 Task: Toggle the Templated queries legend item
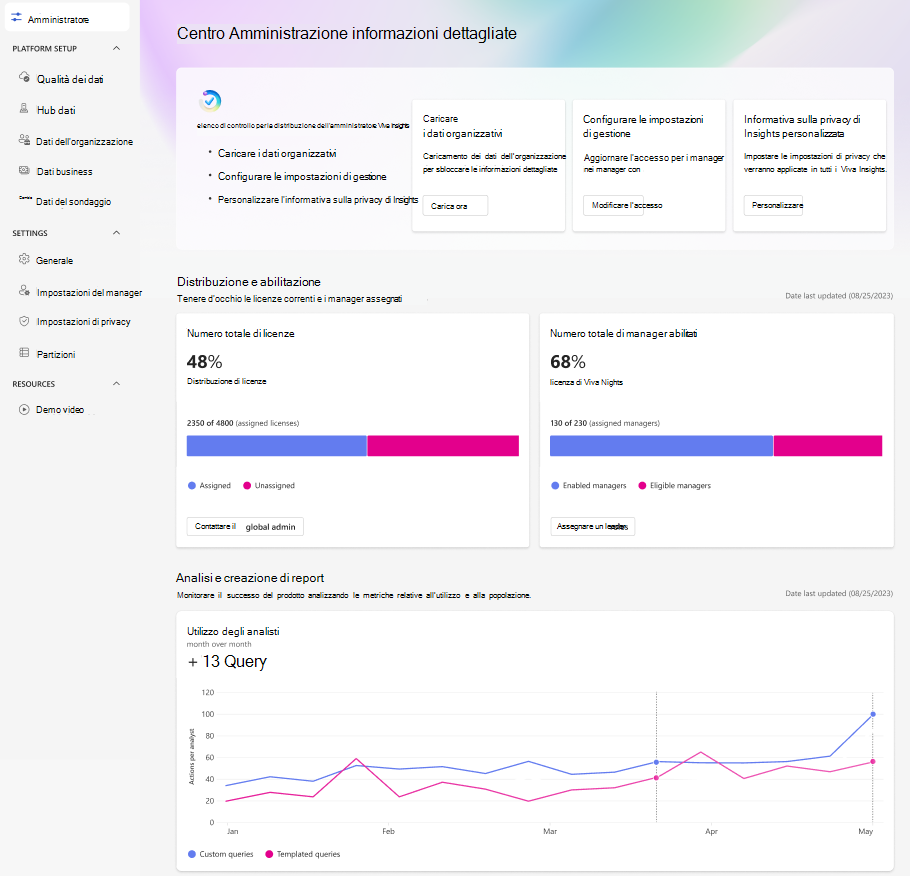[x=302, y=854]
